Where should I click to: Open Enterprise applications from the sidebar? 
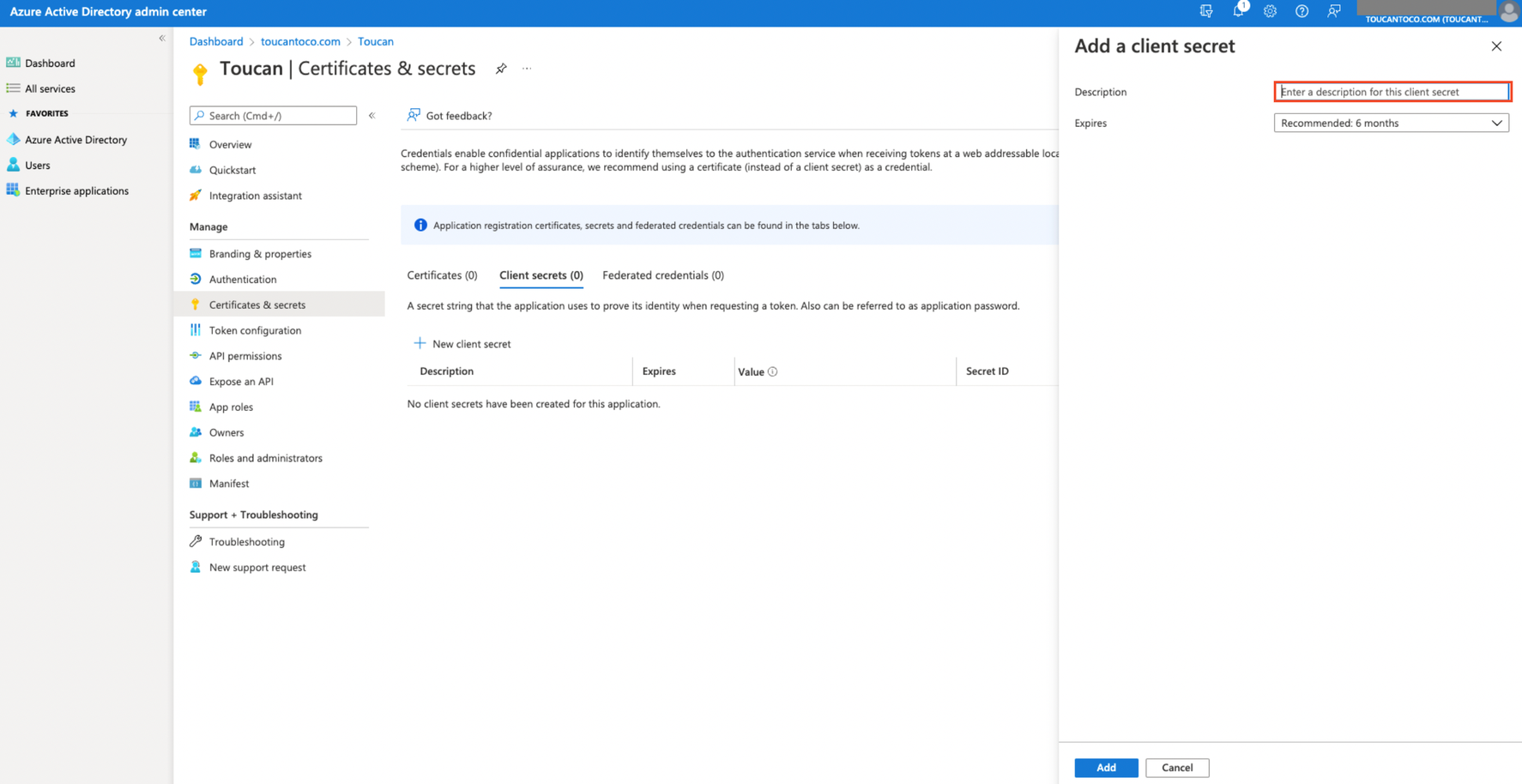pos(77,190)
